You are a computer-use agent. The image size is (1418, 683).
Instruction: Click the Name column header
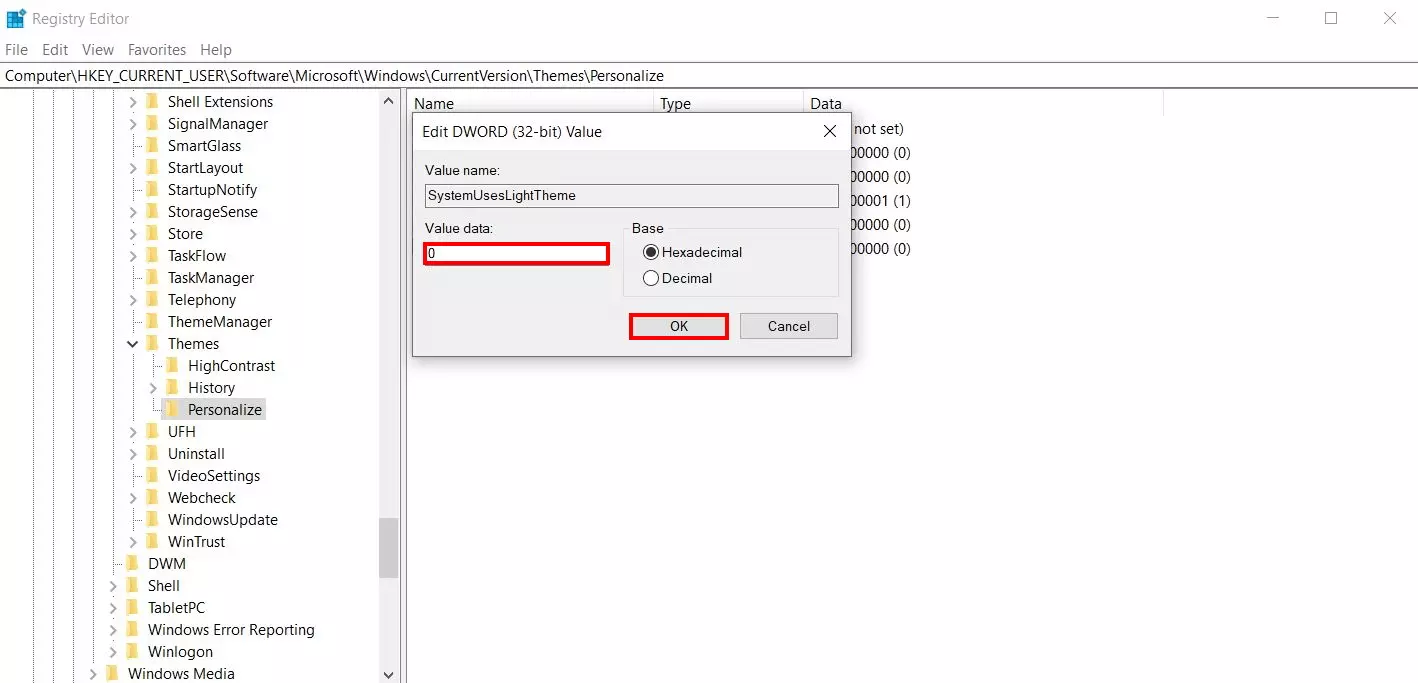pyautogui.click(x=531, y=103)
